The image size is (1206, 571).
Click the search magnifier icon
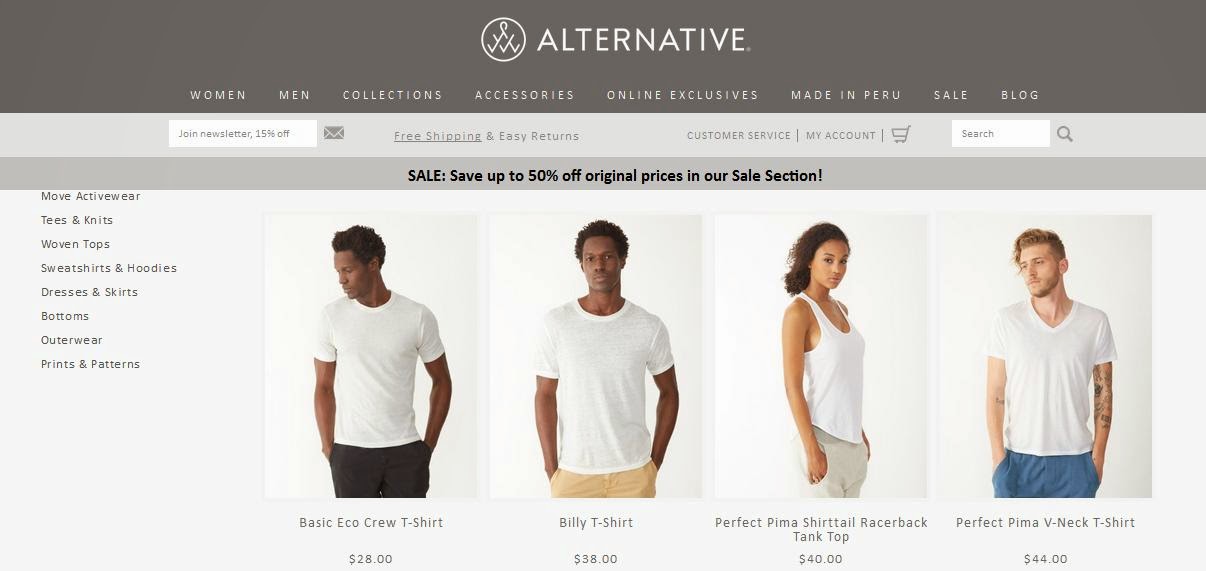pyautogui.click(x=1065, y=134)
